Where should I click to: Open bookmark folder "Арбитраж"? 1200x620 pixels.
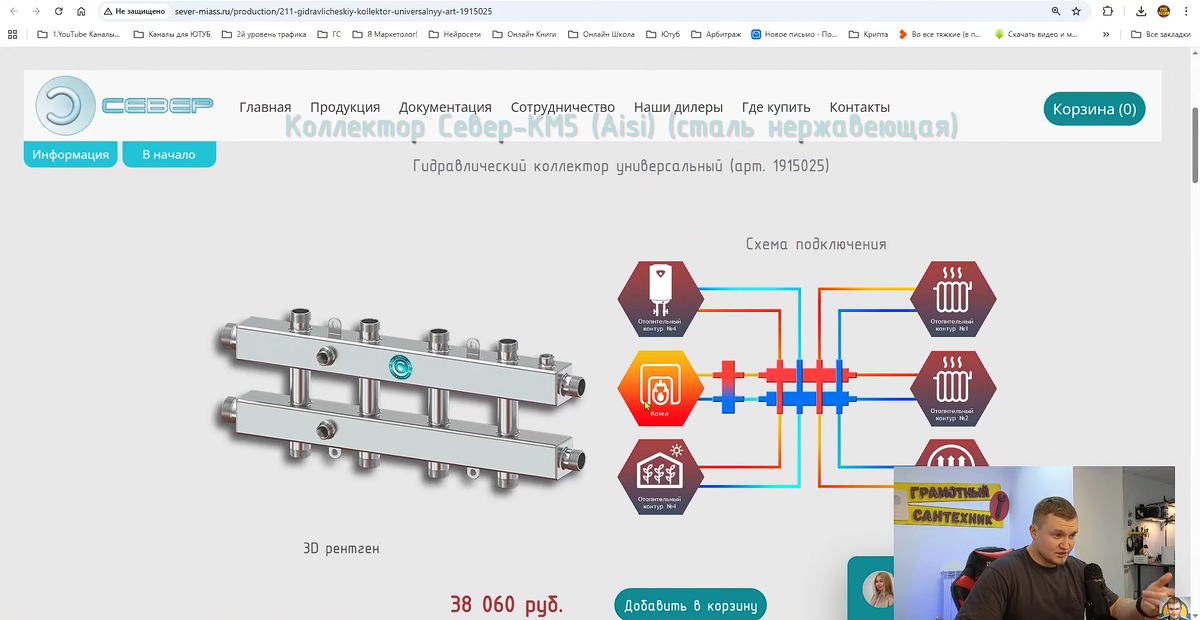tap(716, 34)
